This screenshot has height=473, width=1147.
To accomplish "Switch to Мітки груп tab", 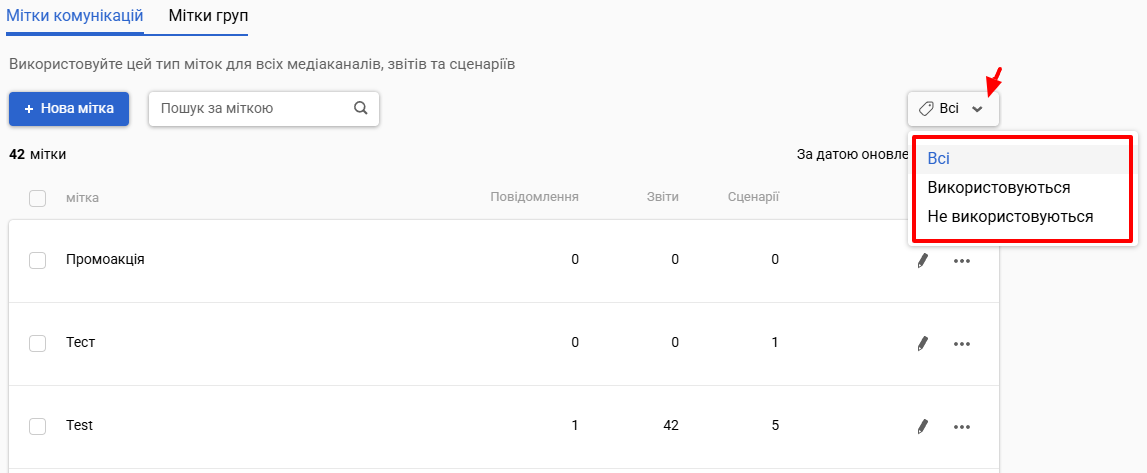I will click(x=208, y=15).
